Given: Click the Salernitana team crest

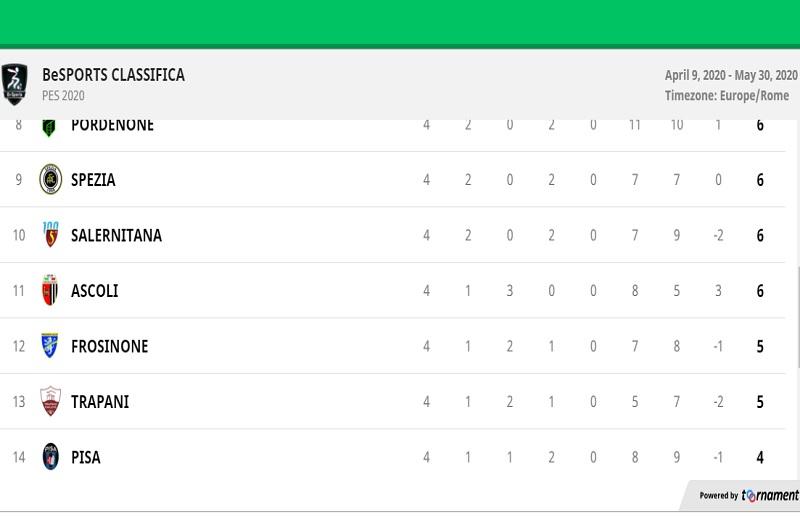Looking at the screenshot, I should pyautogui.click(x=51, y=235).
